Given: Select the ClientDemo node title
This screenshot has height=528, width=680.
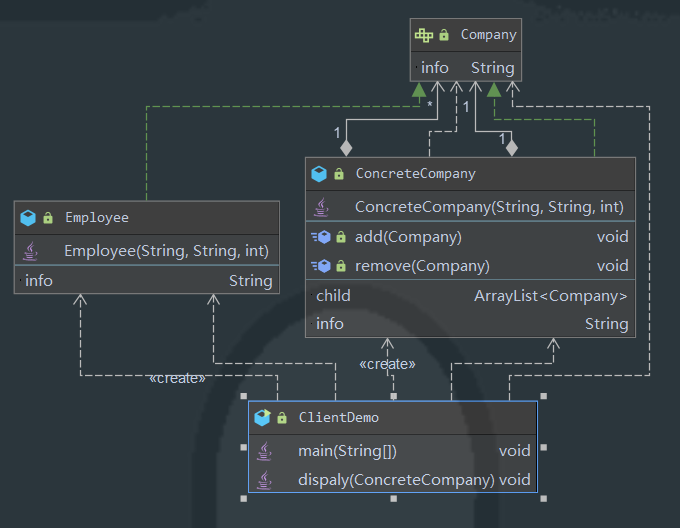Looking at the screenshot, I should point(339,418).
